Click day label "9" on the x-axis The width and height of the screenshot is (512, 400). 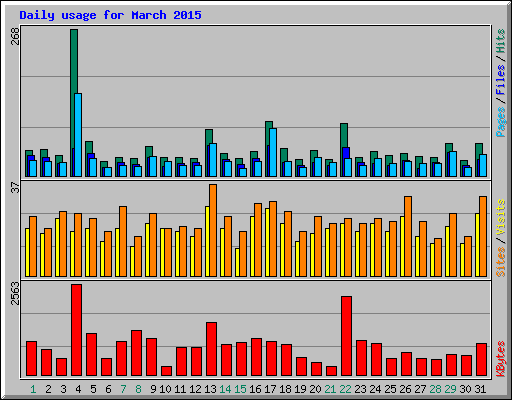[153, 389]
